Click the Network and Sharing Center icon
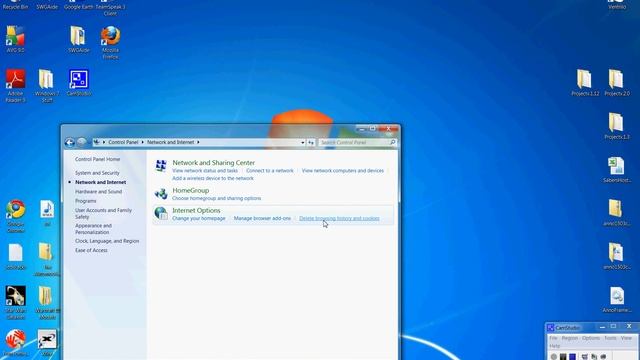640x360 pixels. tap(161, 166)
